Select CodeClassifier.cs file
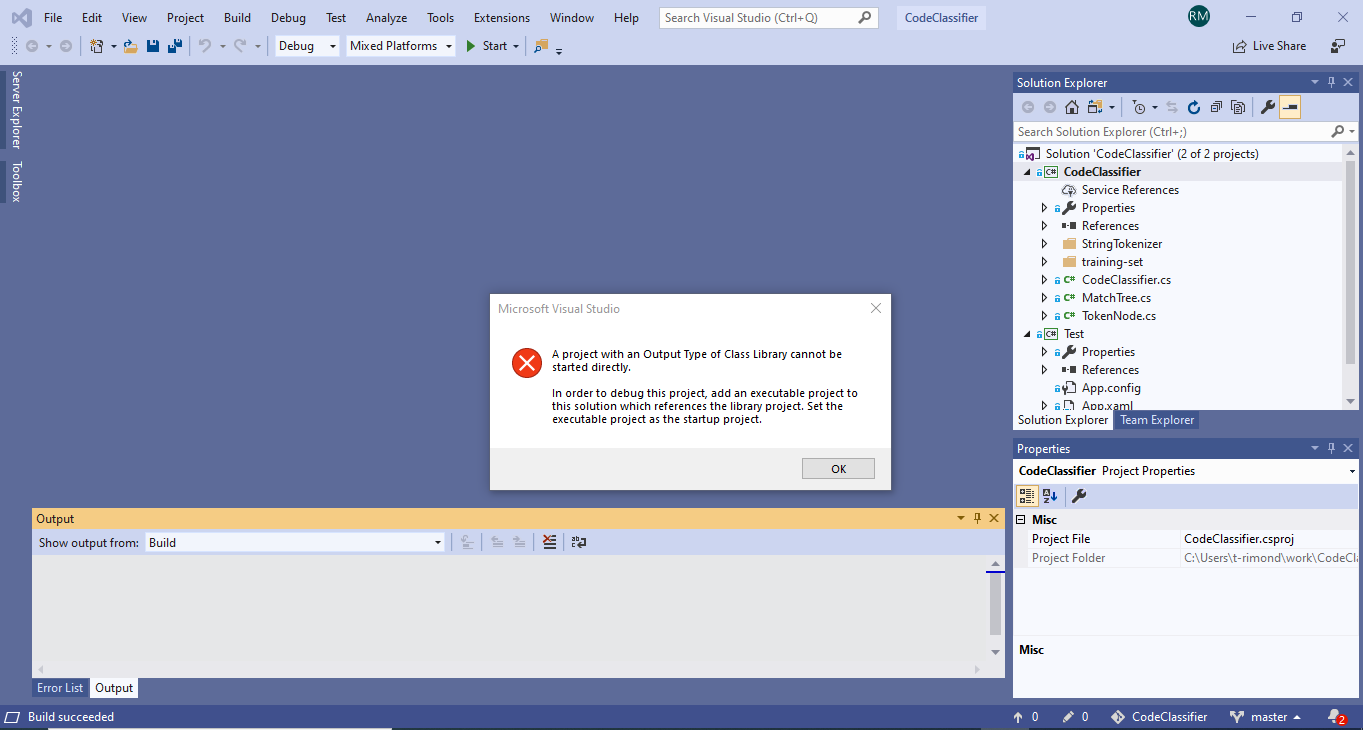 (x=1126, y=280)
